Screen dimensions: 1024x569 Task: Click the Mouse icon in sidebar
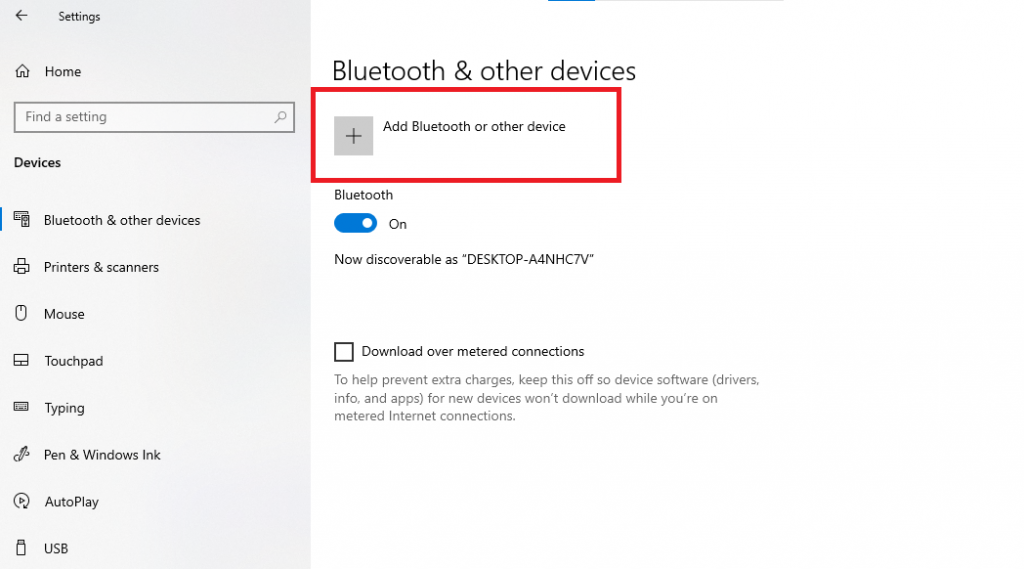(x=22, y=314)
